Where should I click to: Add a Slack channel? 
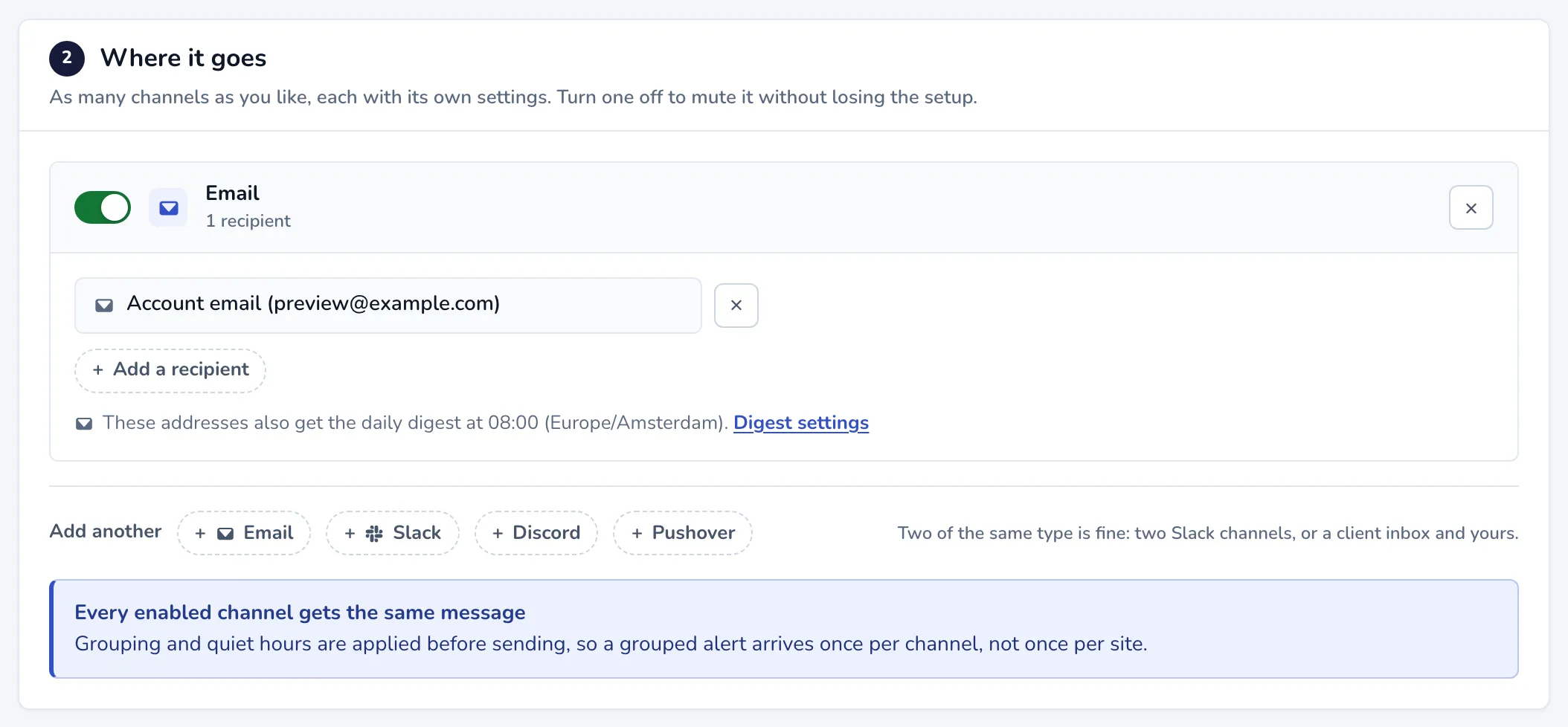(x=392, y=533)
